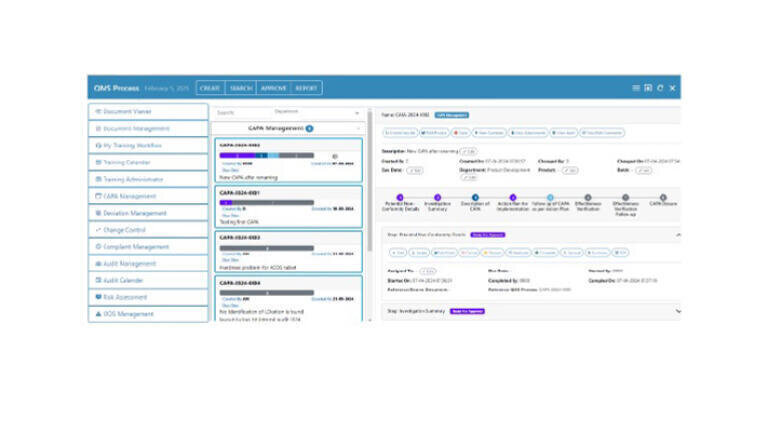Viewport: 768px width, 432px height.
Task: Select the 'New CAPA after renaming' card
Action: [x=288, y=160]
